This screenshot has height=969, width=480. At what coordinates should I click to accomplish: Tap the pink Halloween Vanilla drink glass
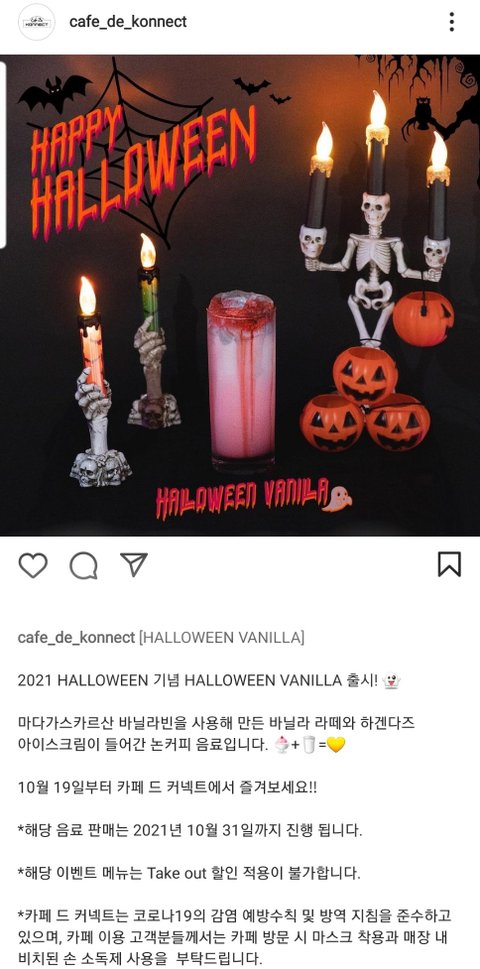242,382
